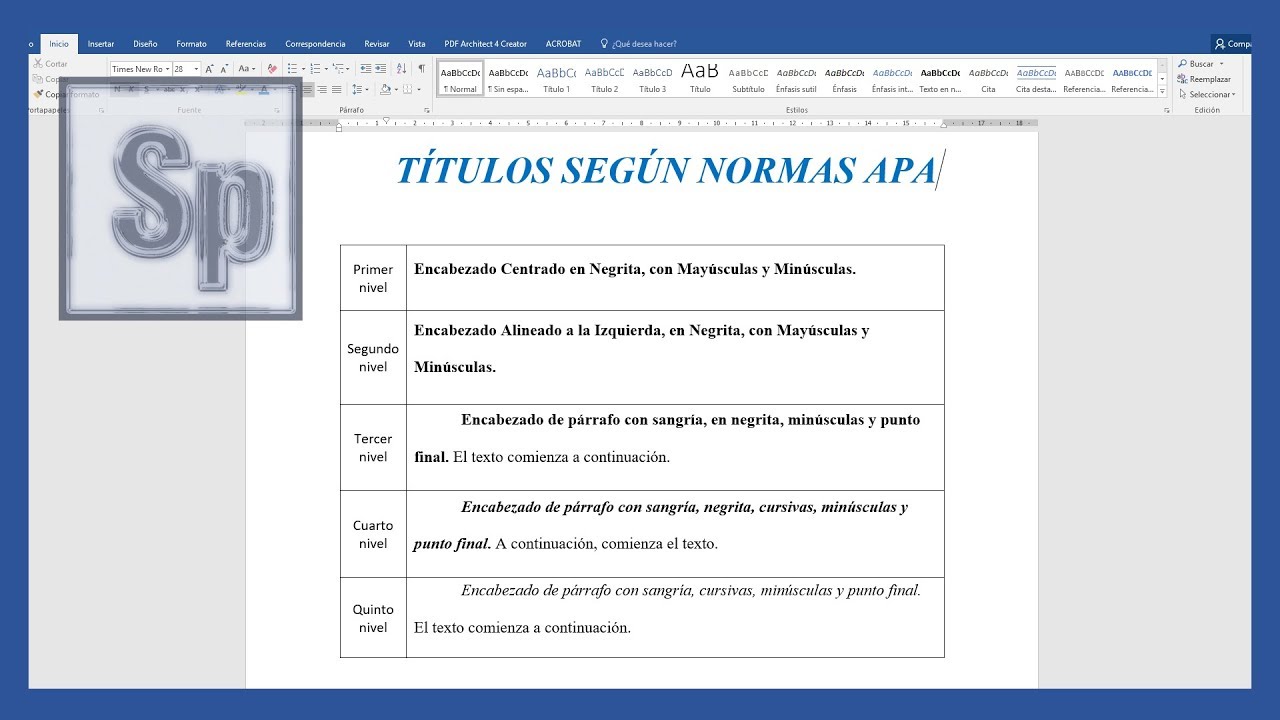Click text 'Encabezado Centrado en Negrita'
Viewport: 1280px width, 720px height.
click(527, 269)
